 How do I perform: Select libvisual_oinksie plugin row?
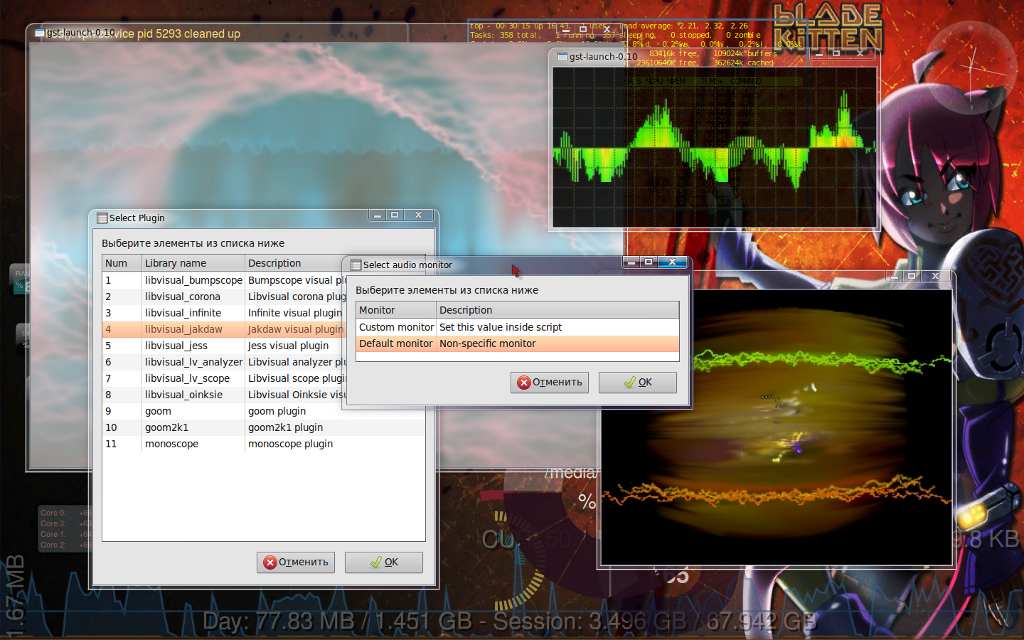coord(223,394)
